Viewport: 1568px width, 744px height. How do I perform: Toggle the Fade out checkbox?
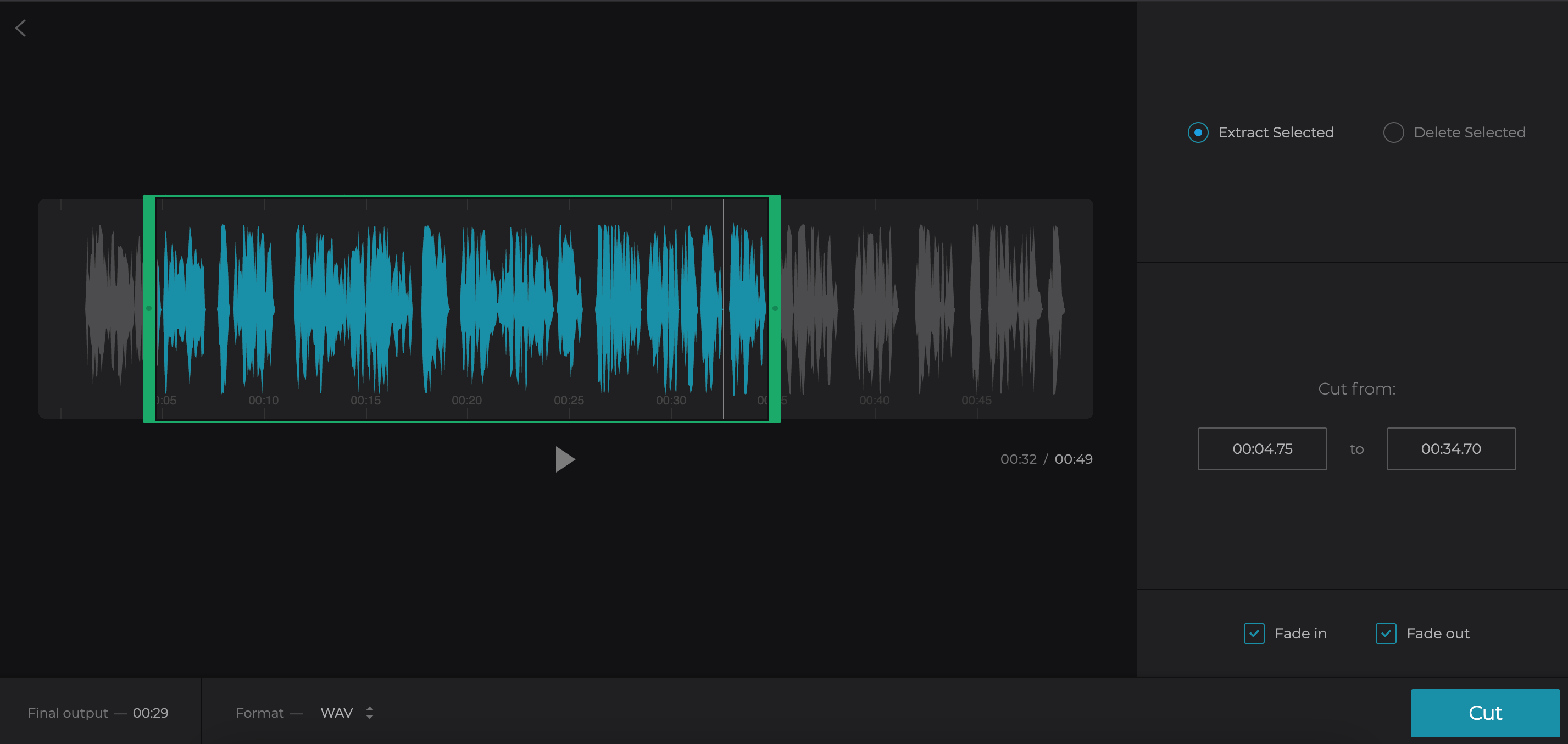point(1386,633)
